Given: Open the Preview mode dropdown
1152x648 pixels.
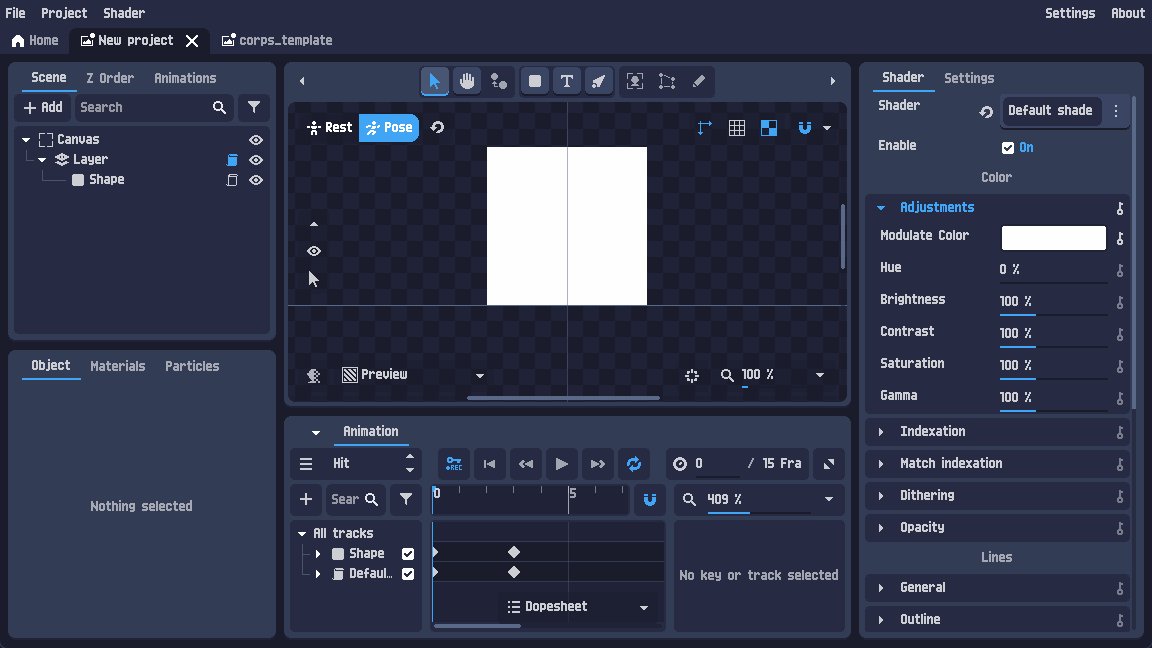Looking at the screenshot, I should click(413, 375).
